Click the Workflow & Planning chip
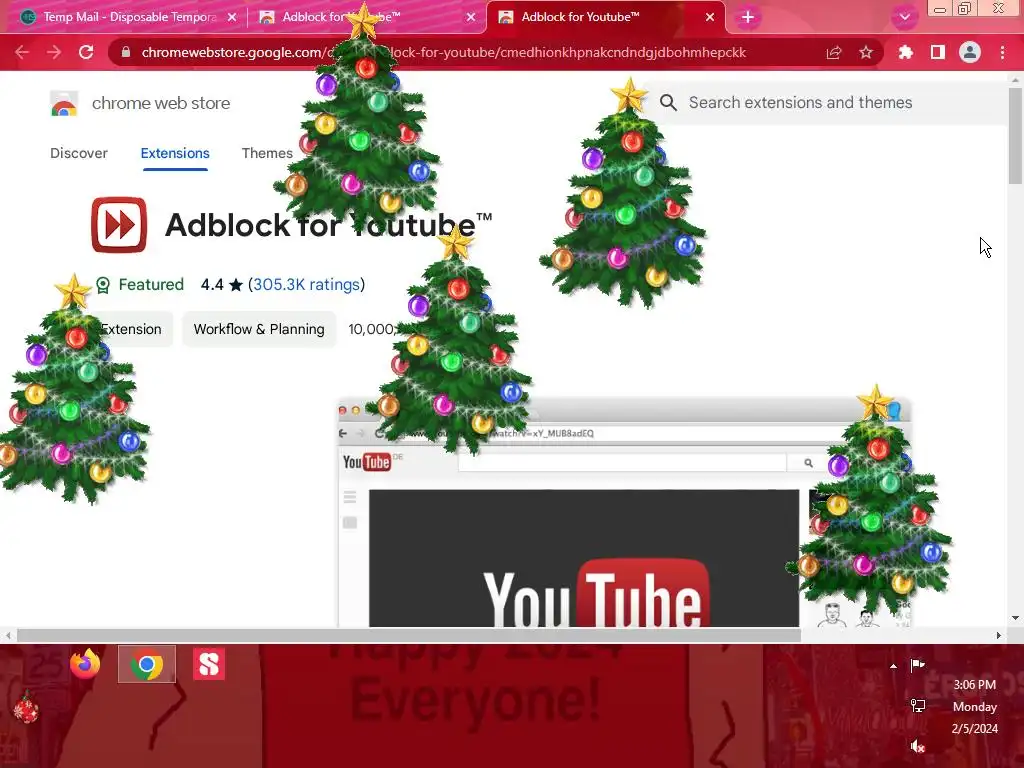The height and width of the screenshot is (768, 1024). [x=259, y=329]
